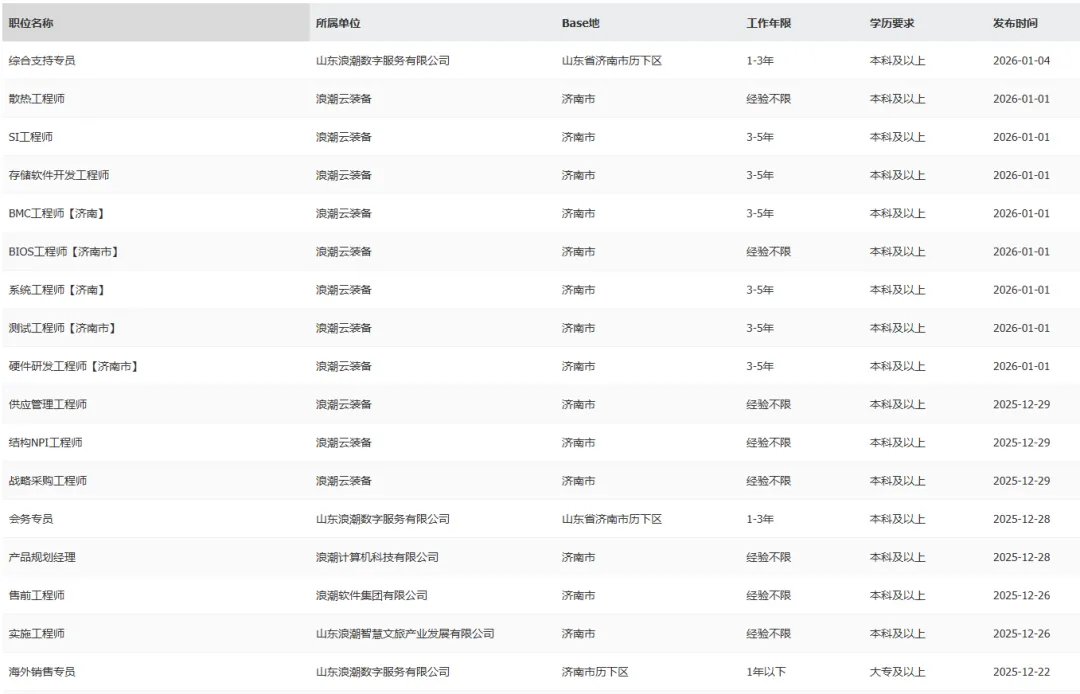Open the 存储软件开发工程师 job posting

(59, 176)
